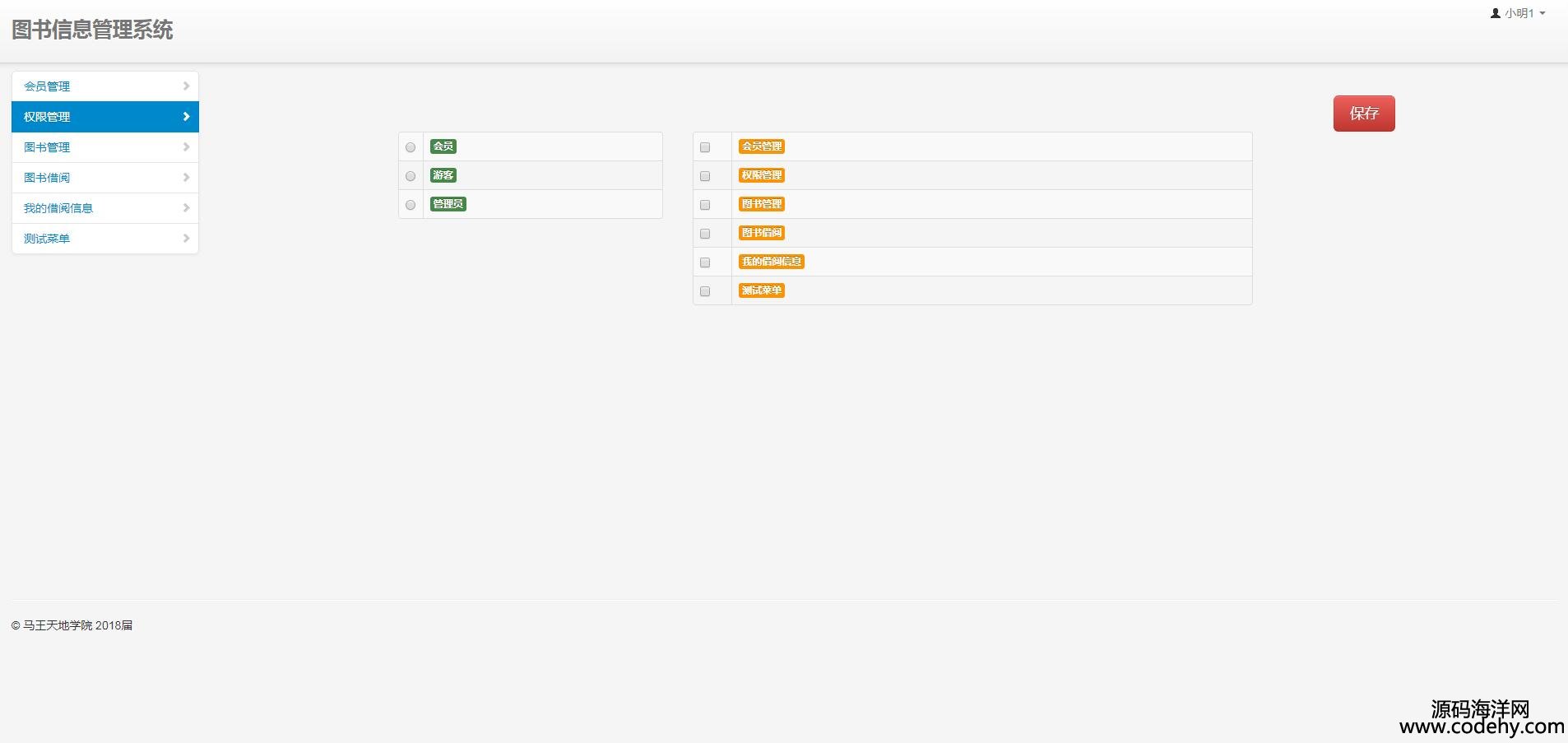Image resolution: width=1568 pixels, height=743 pixels.
Task: Click the green 会员 role badge
Action: pyautogui.click(x=443, y=146)
